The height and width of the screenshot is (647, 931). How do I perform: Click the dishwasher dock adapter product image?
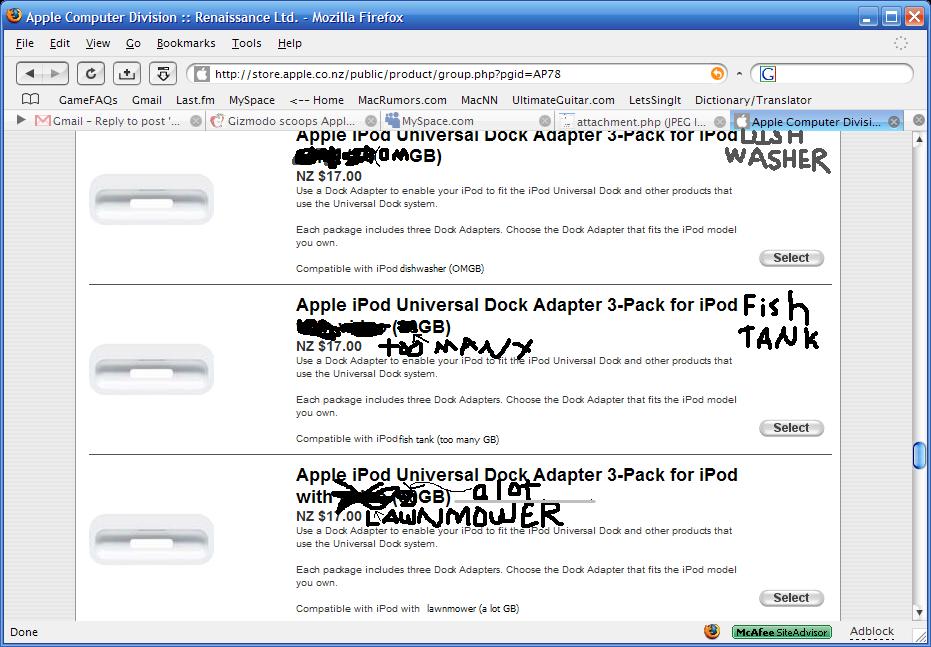pos(151,199)
